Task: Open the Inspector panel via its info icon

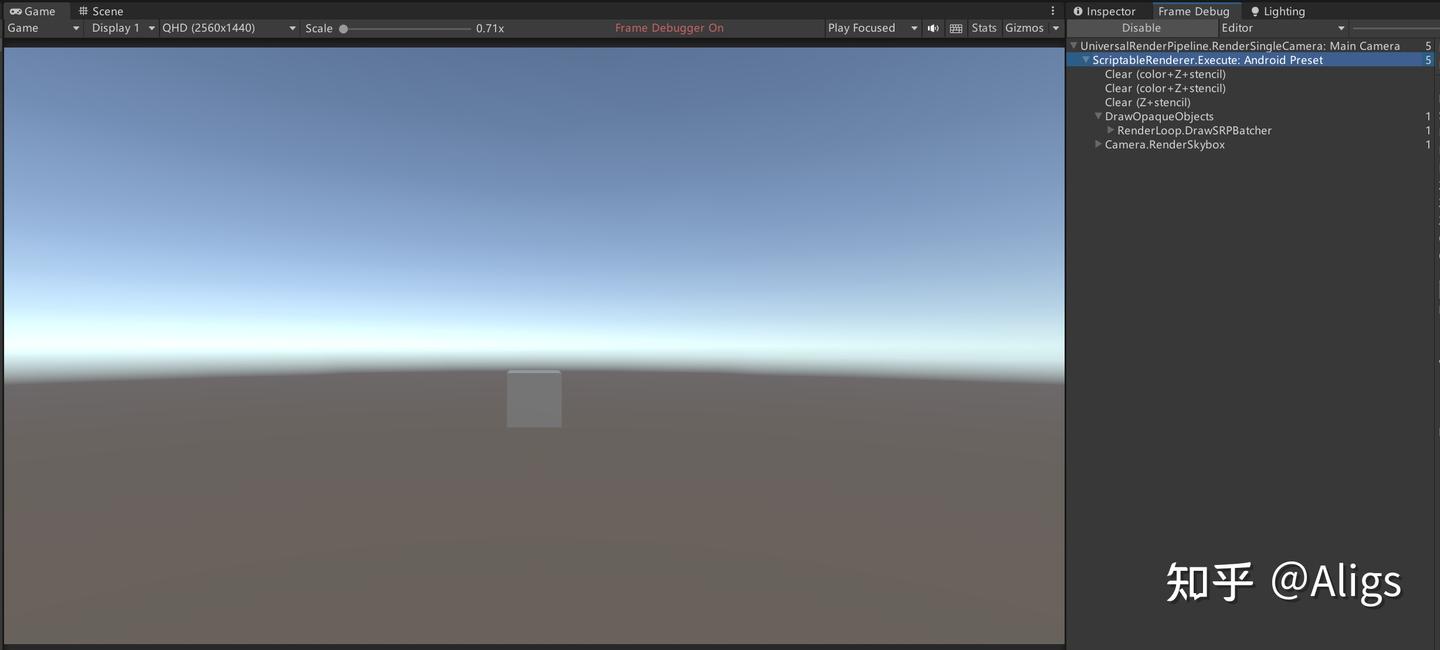Action: (x=1077, y=11)
